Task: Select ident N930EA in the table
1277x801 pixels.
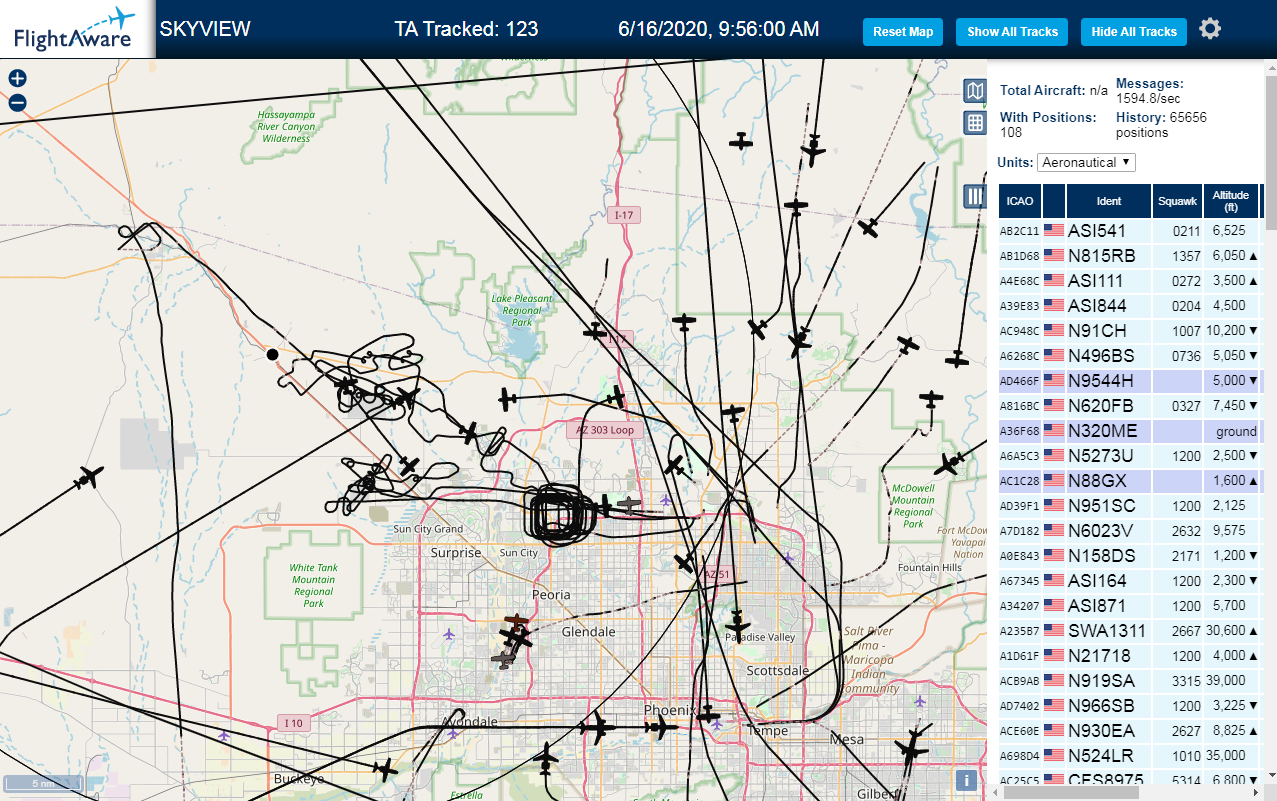Action: point(1102,730)
